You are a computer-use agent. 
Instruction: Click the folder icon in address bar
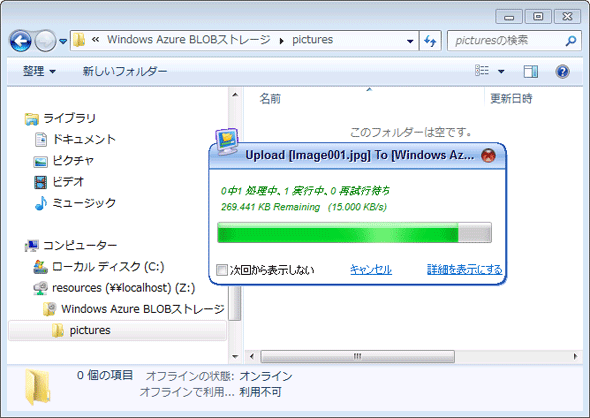tap(79, 40)
